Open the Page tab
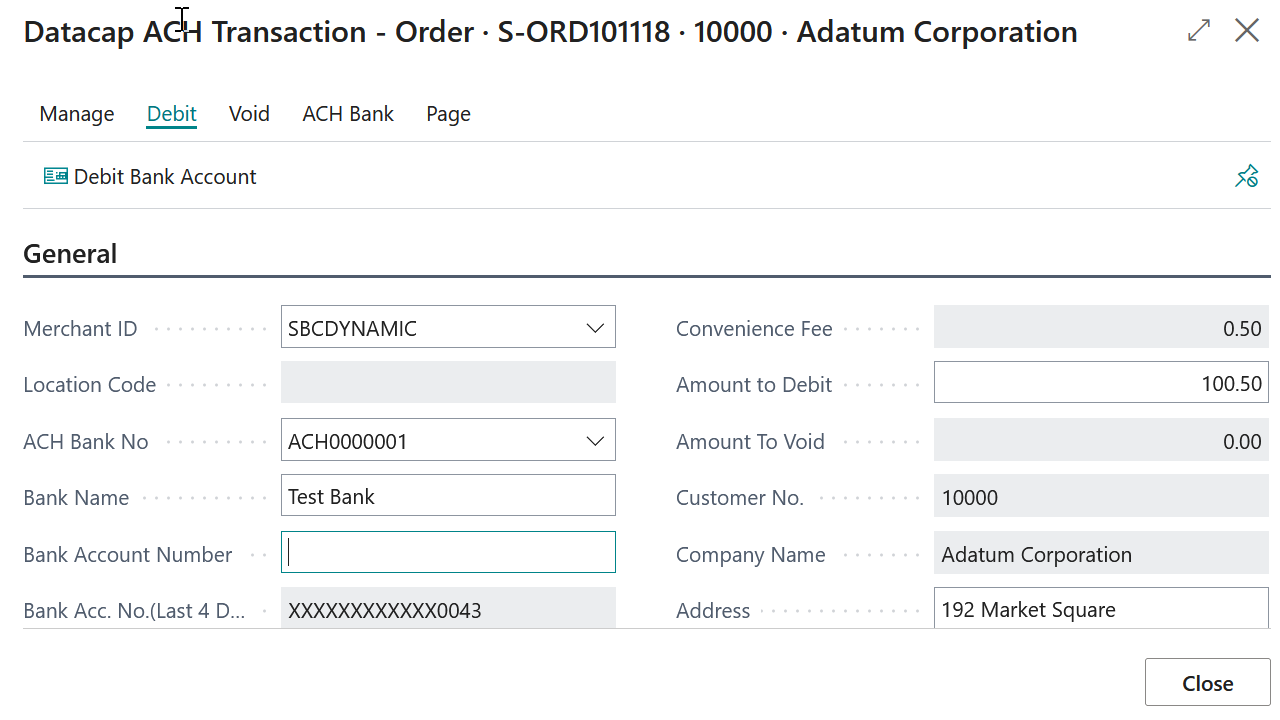This screenshot has width=1280, height=720. tap(448, 114)
